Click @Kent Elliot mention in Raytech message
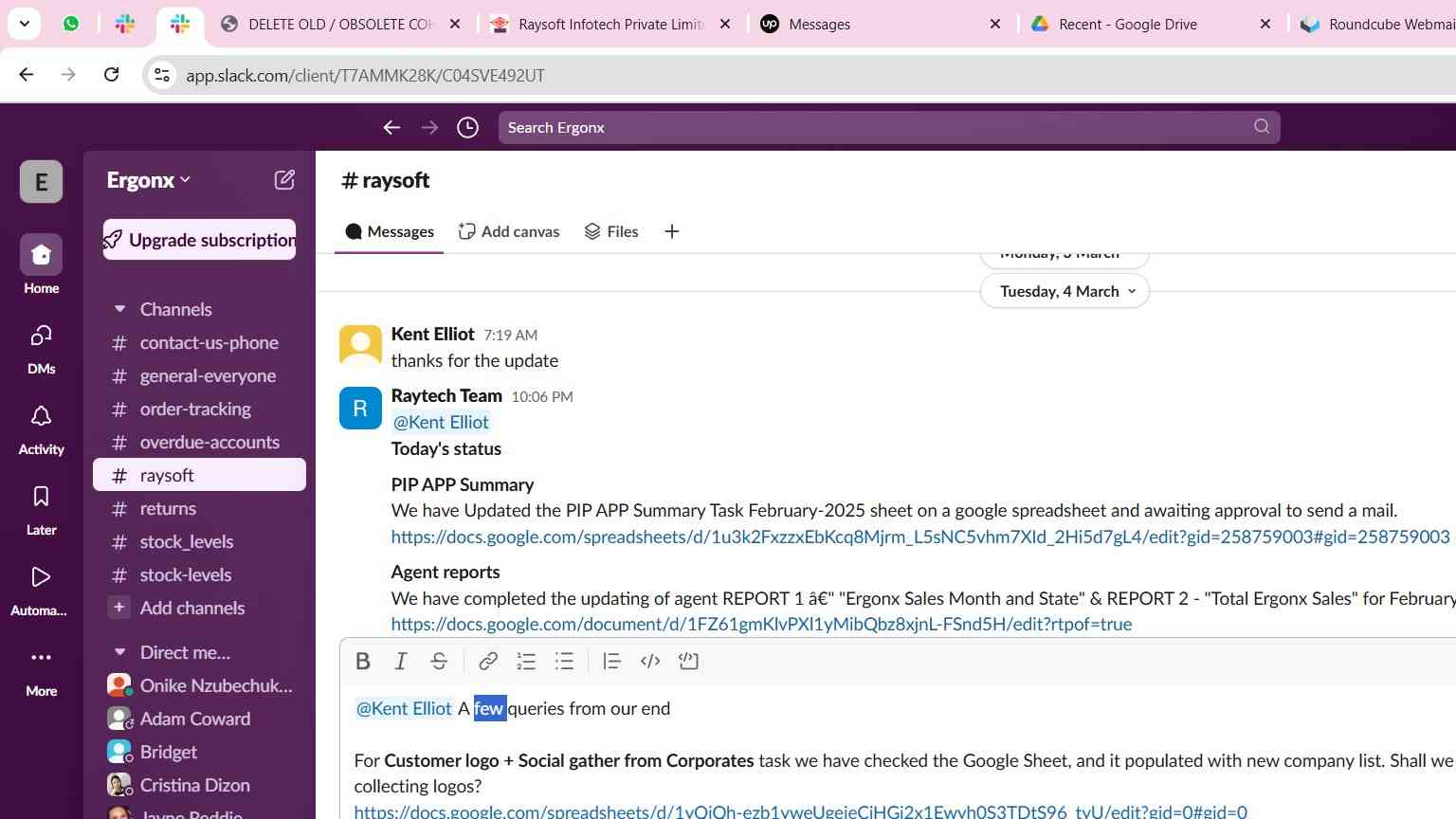 pyautogui.click(x=441, y=422)
